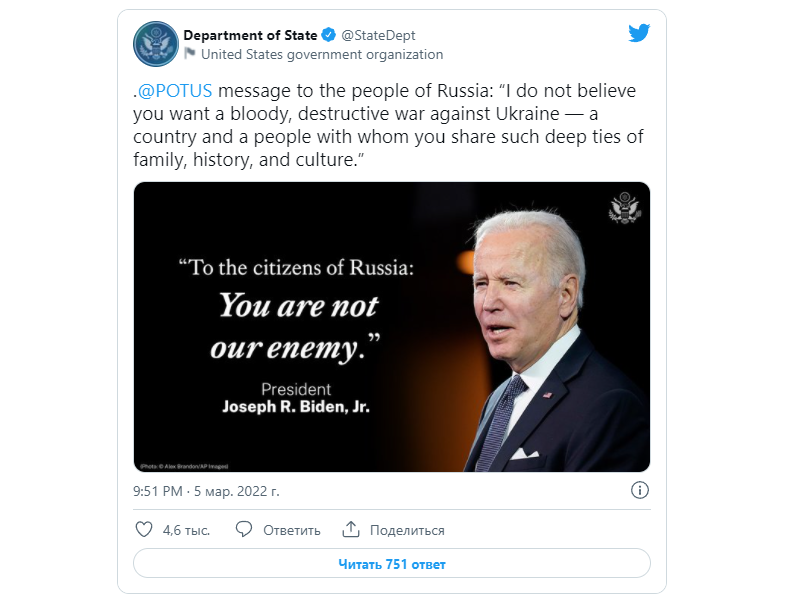This screenshot has height=602, width=807.
Task: Click the blue verified badge icon
Action: click(328, 35)
